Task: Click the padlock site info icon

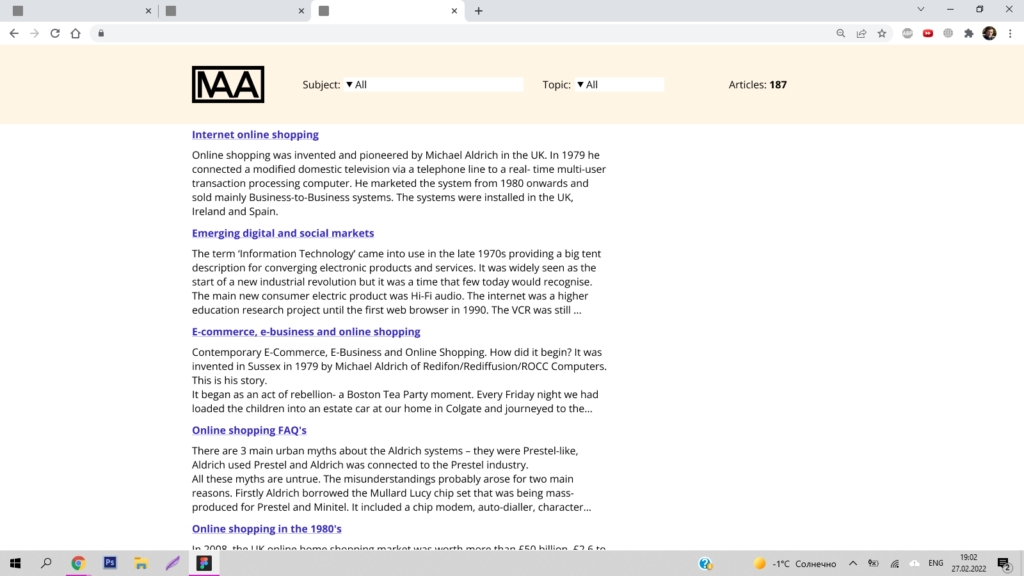Action: tap(101, 33)
